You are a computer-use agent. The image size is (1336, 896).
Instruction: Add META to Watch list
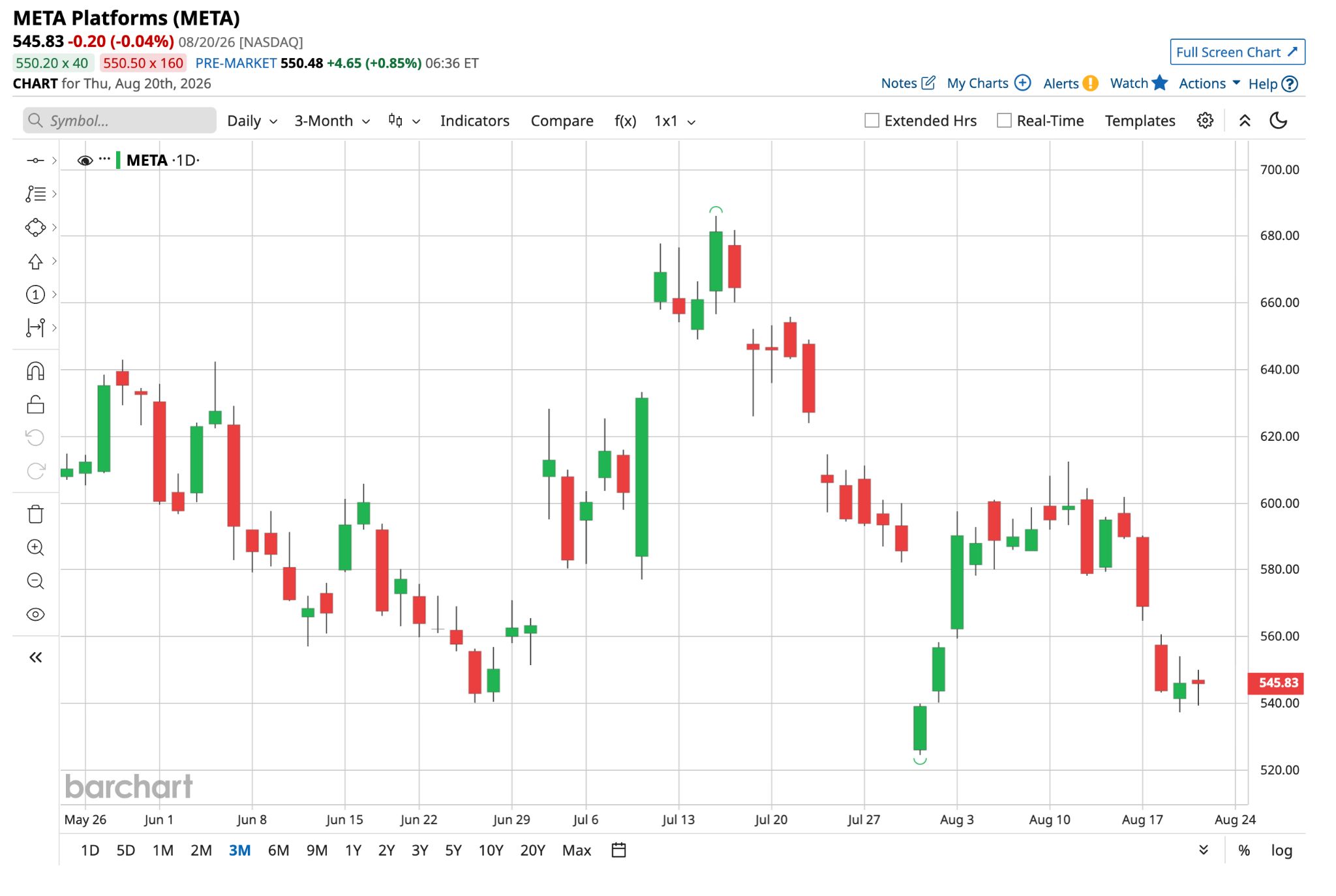pos(1138,83)
